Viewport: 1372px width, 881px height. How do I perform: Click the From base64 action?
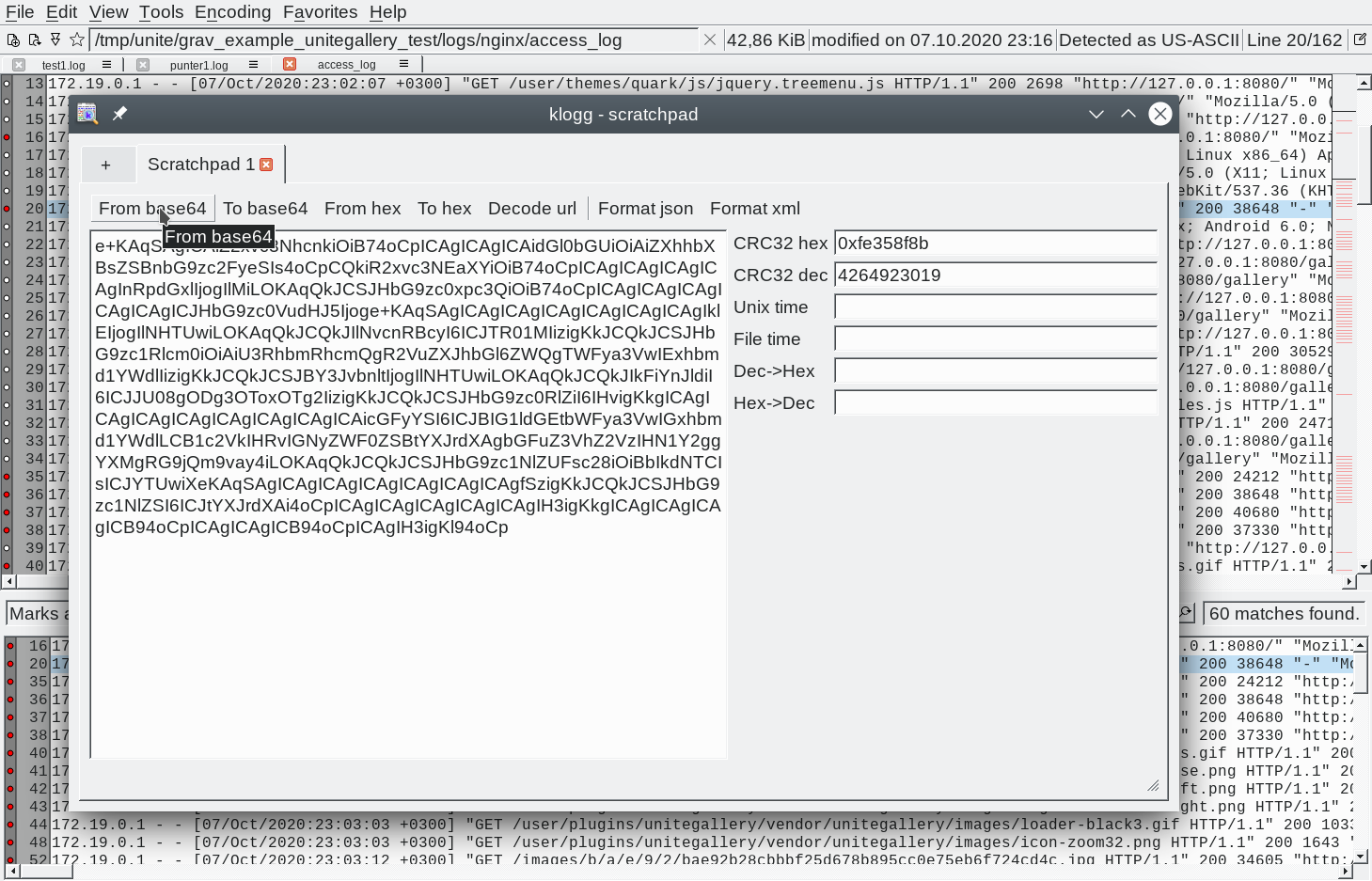click(x=152, y=209)
